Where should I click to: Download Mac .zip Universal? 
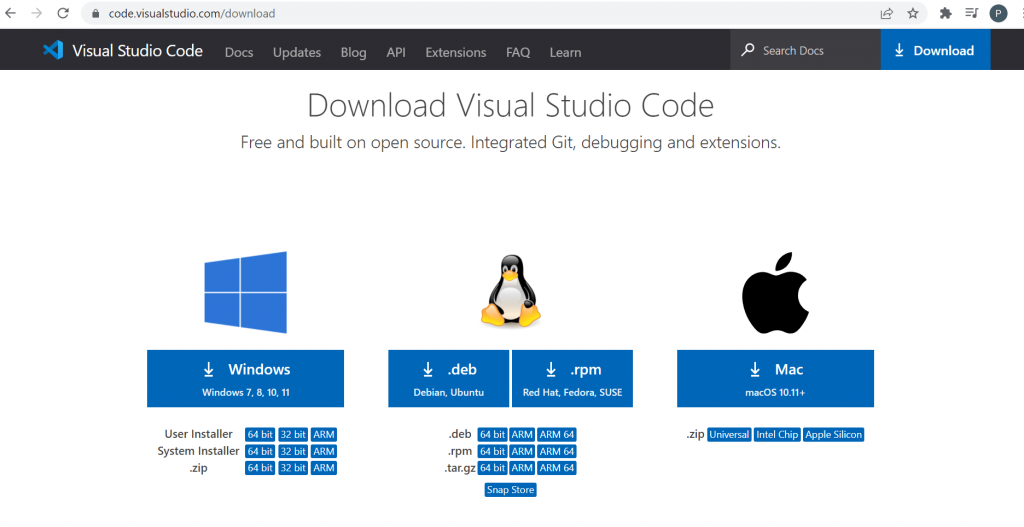coord(729,434)
